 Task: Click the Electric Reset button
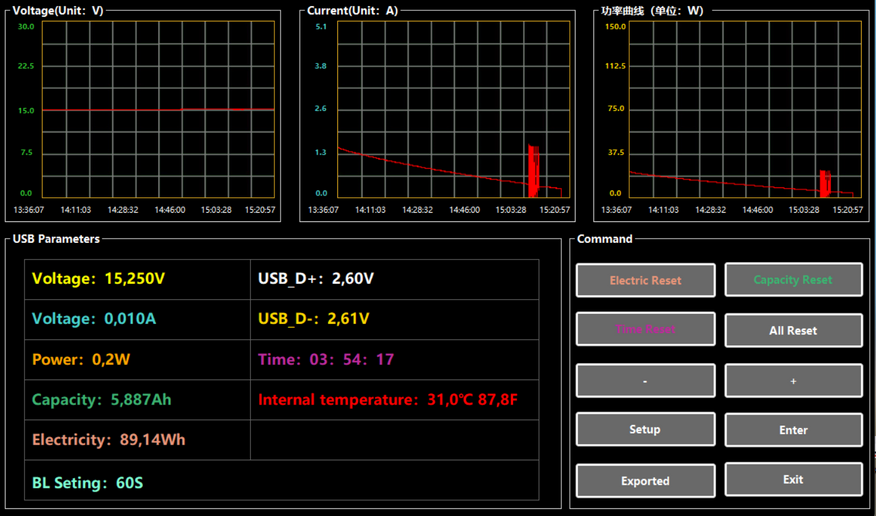point(645,280)
